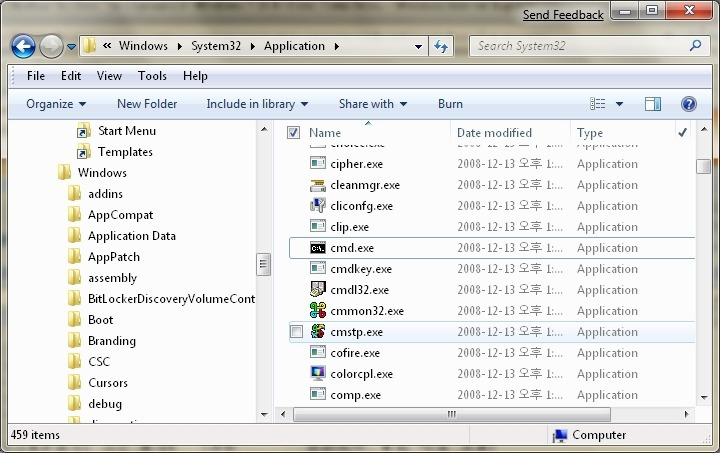Screen dimensions: 720x453
Task: Click the change view icon
Action: pyautogui.click(x=597, y=104)
